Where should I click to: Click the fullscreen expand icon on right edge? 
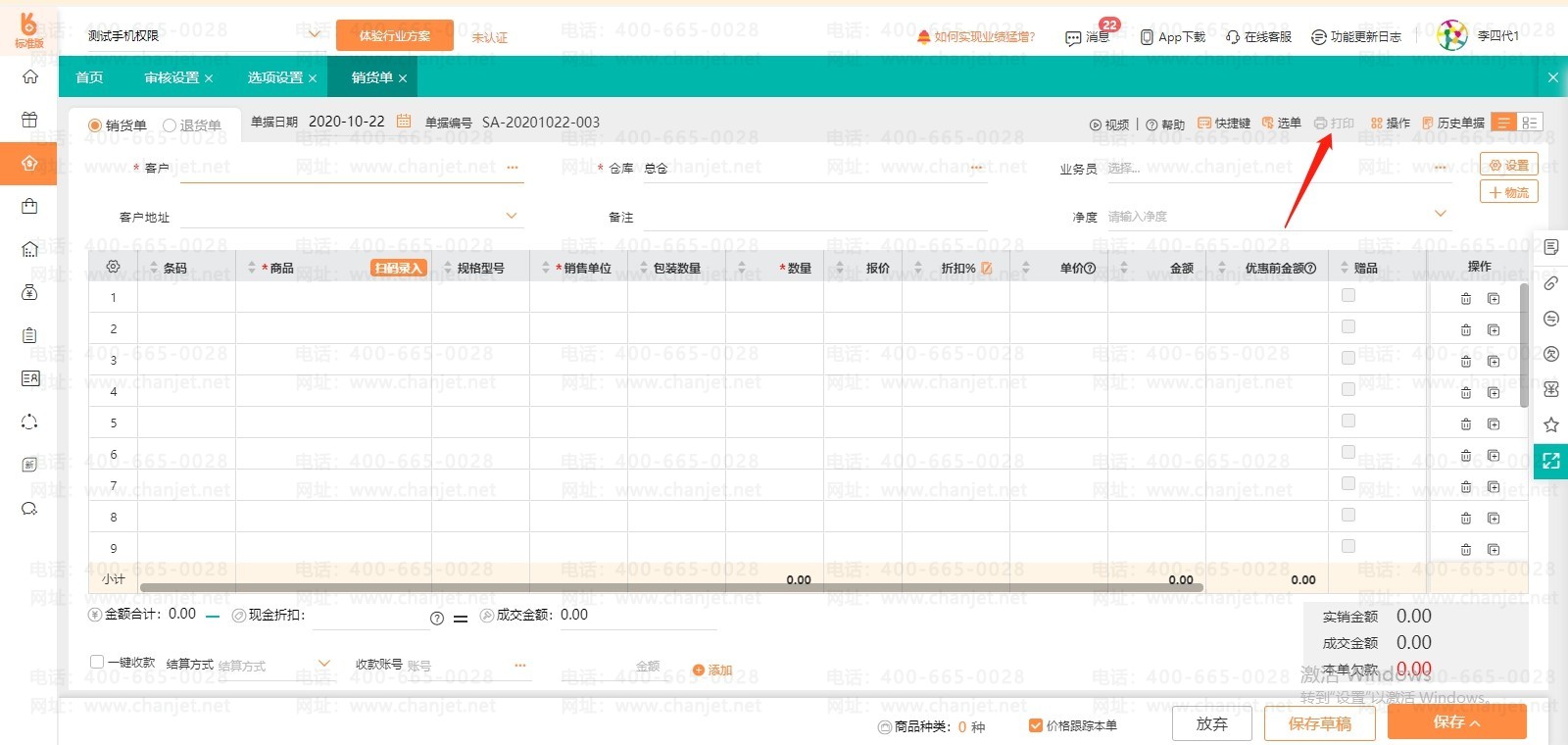pyautogui.click(x=1550, y=461)
